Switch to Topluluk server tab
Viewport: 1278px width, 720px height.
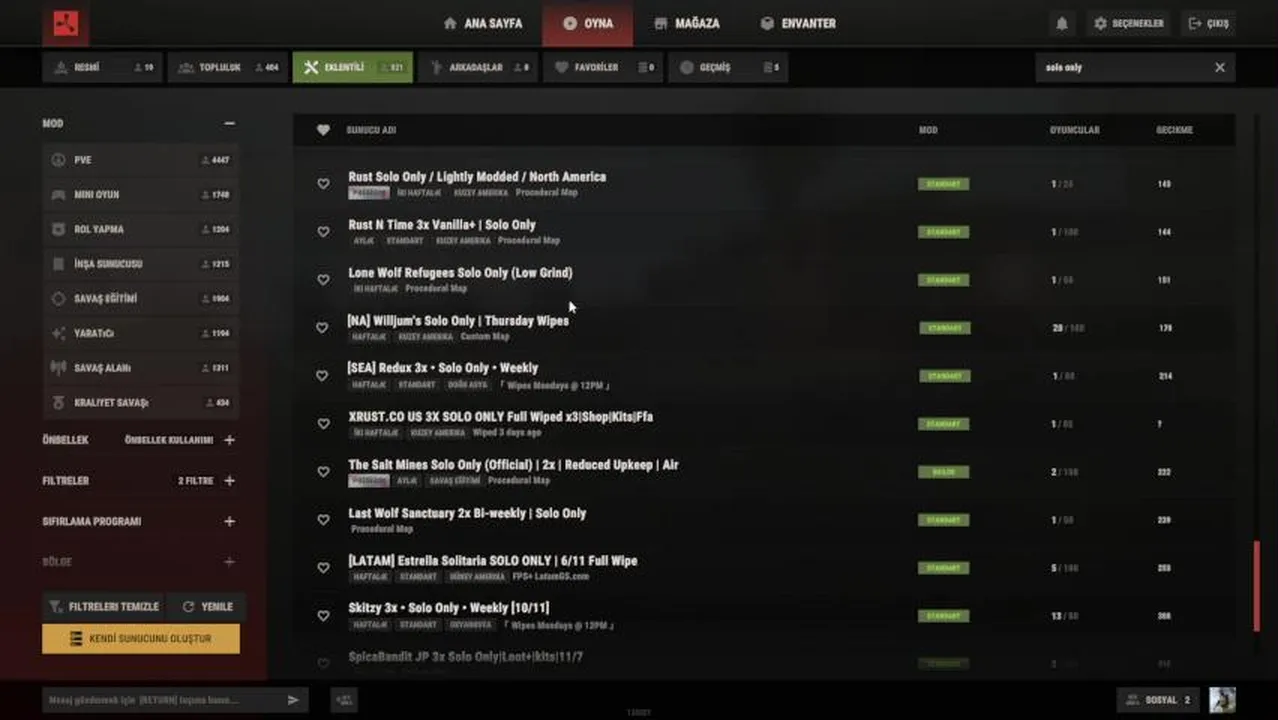click(227, 68)
